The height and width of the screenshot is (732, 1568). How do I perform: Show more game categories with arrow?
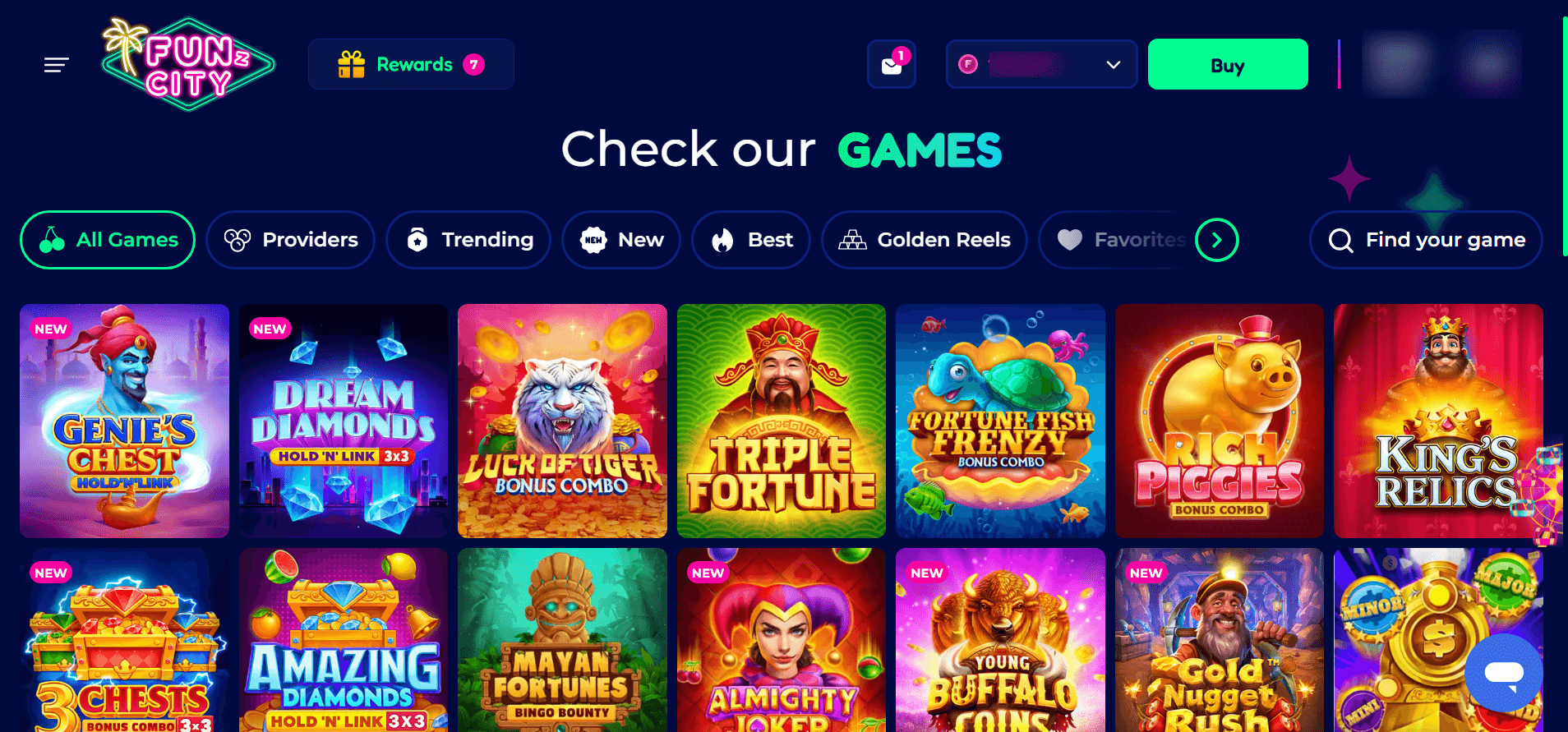1216,240
